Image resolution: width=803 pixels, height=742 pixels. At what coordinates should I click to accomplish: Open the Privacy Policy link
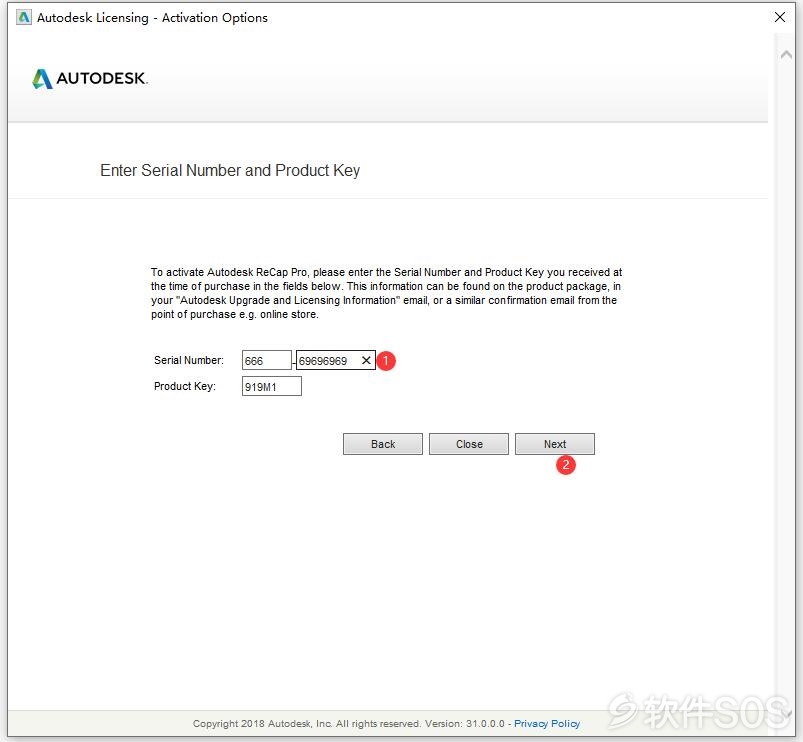(x=546, y=724)
